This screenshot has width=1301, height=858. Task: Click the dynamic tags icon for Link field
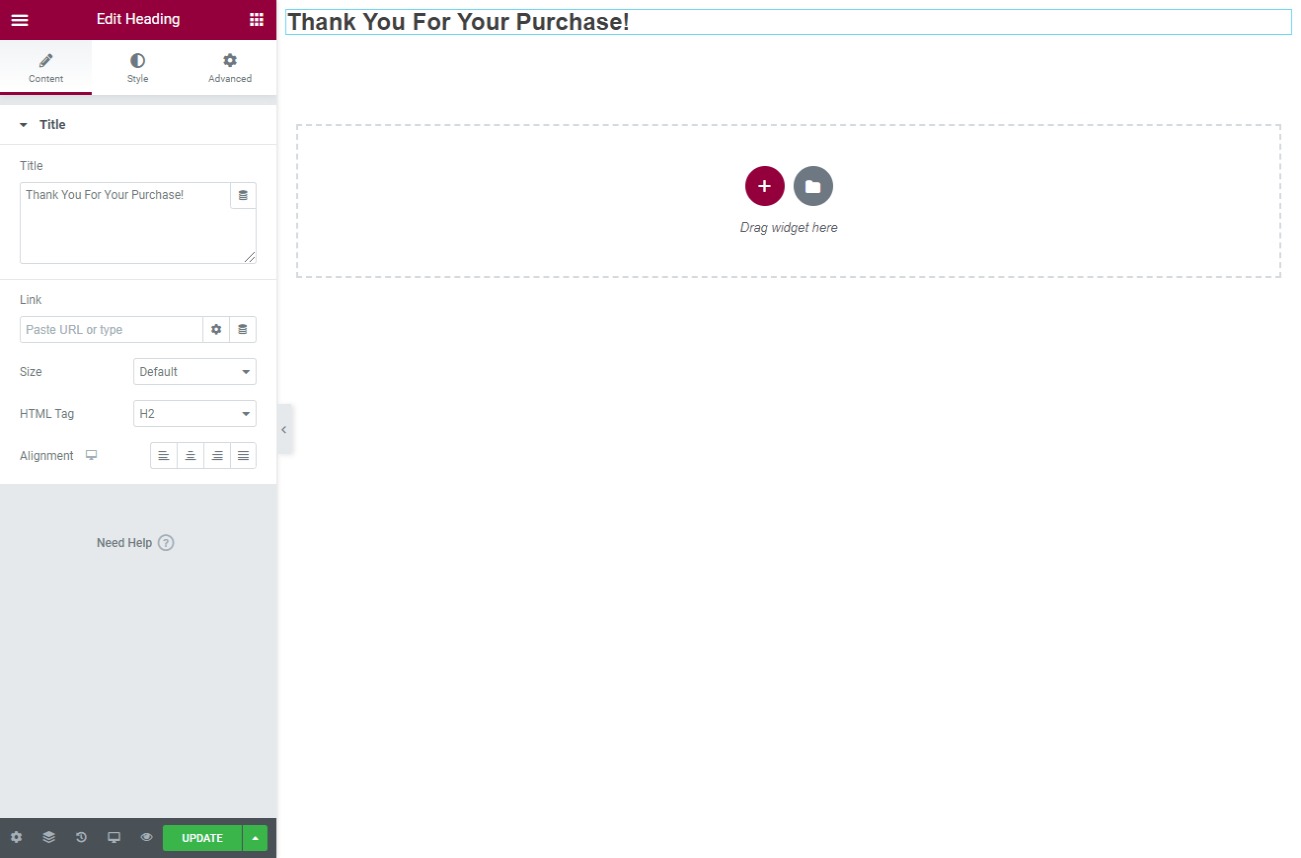[x=243, y=329]
